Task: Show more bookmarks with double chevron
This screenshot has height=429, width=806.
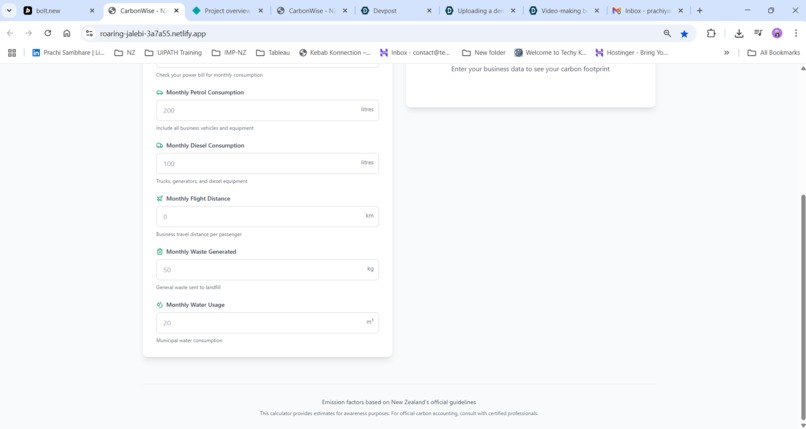Action: pyautogui.click(x=726, y=52)
